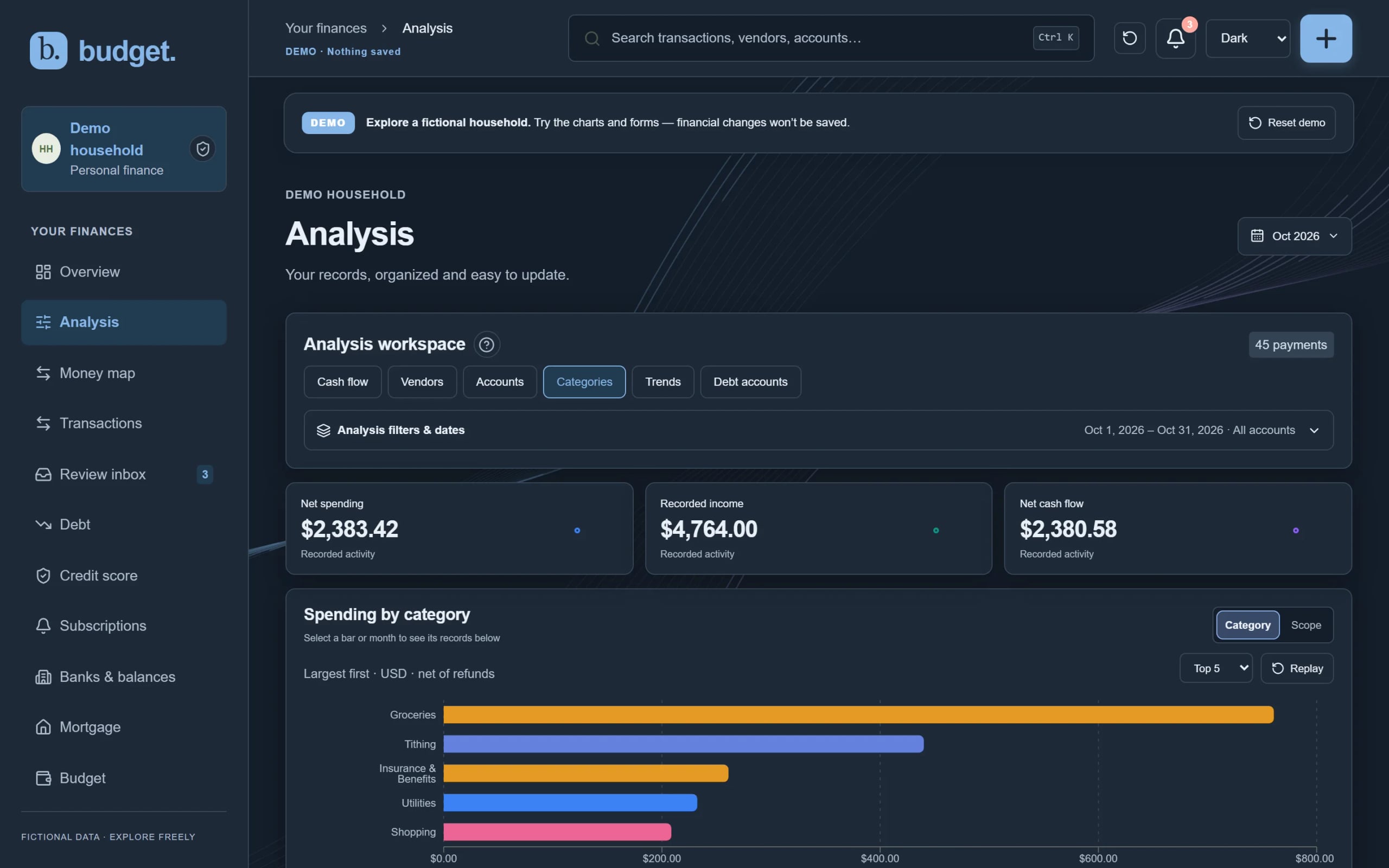Screen dimensions: 1389x868
Task: Open Credit score in the sidebar
Action: pos(123,576)
